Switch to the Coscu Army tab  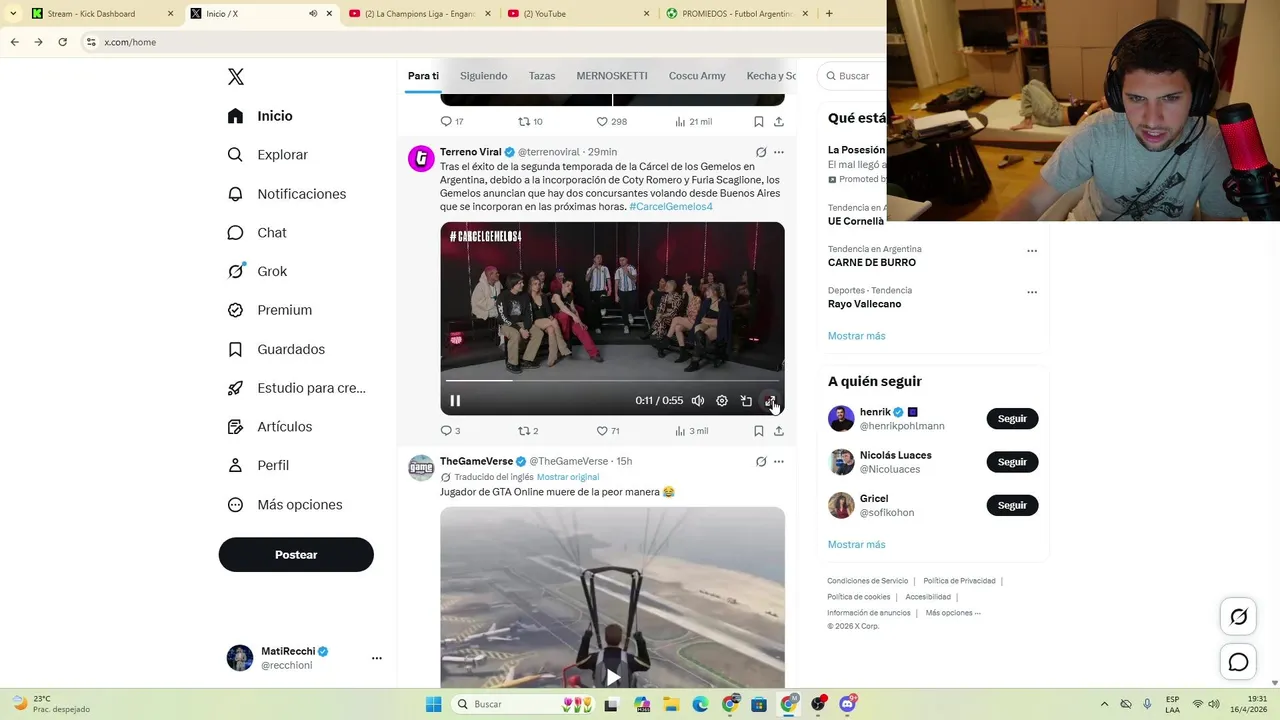[697, 76]
